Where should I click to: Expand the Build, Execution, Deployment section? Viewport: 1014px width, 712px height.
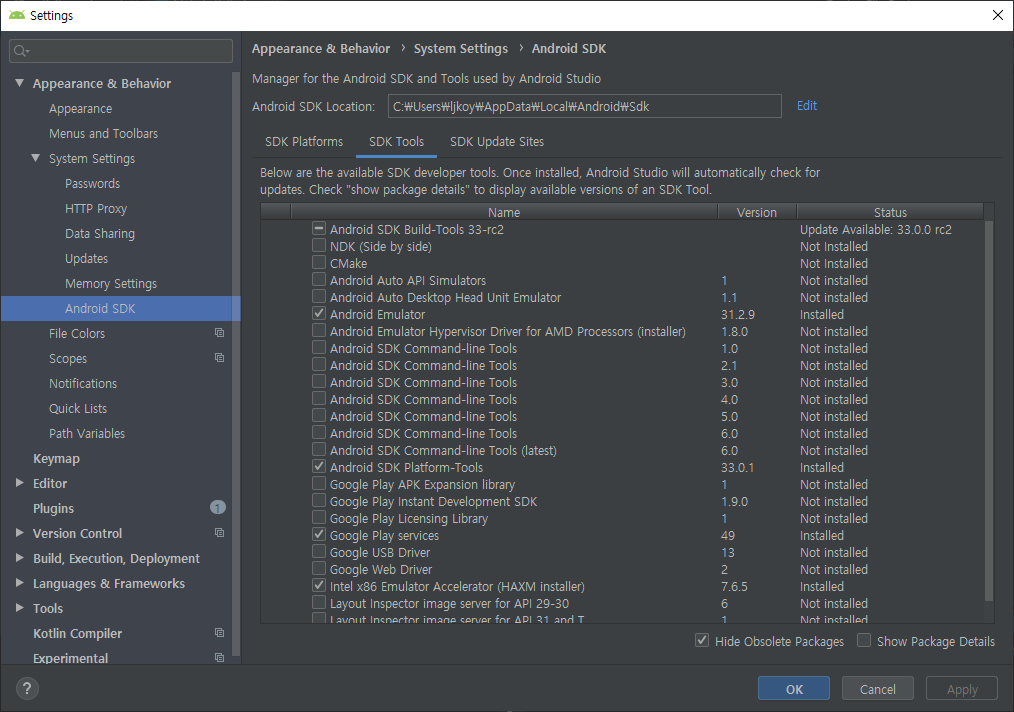tap(20, 558)
